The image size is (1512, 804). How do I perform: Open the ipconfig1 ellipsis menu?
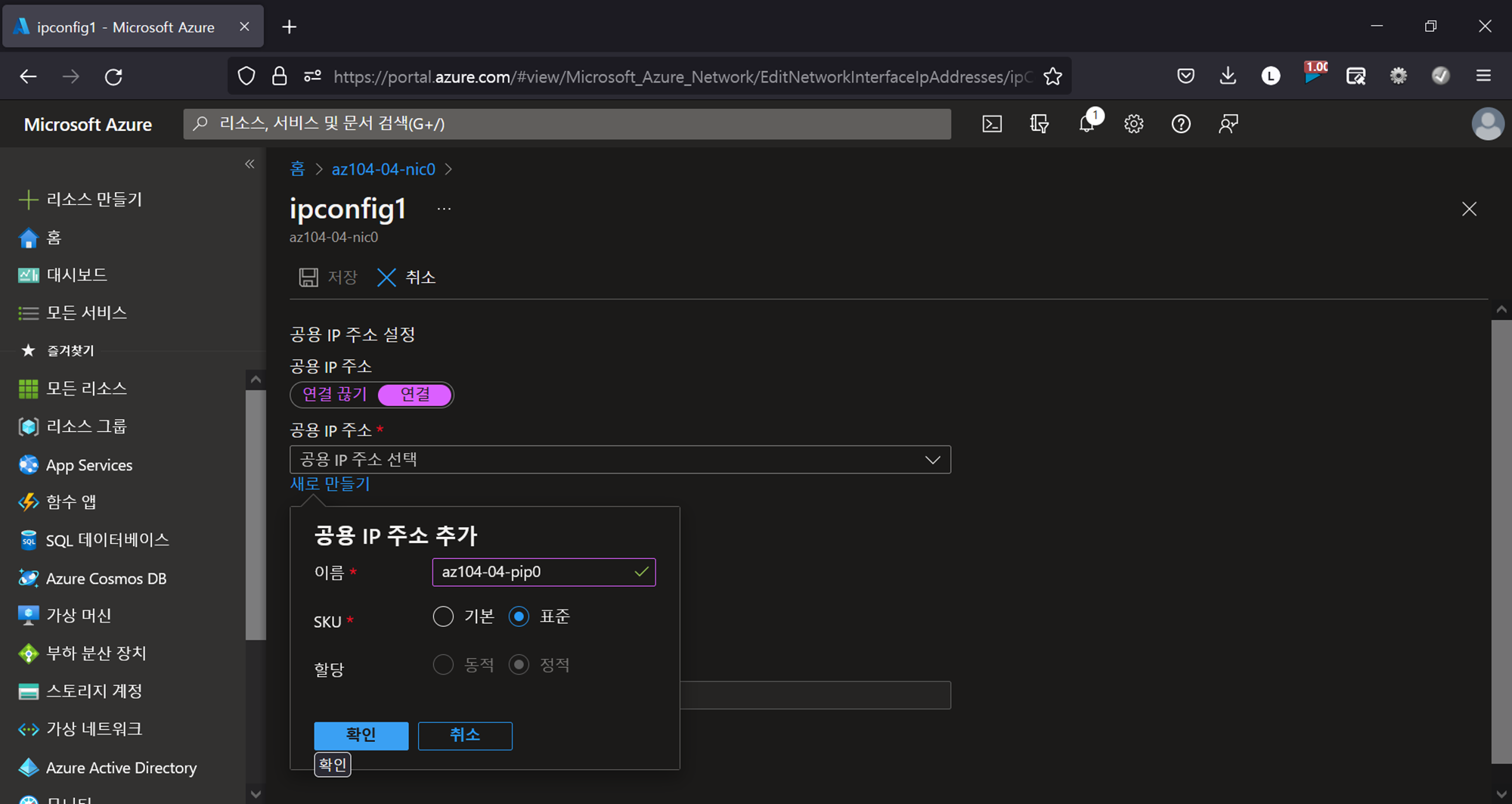point(444,209)
